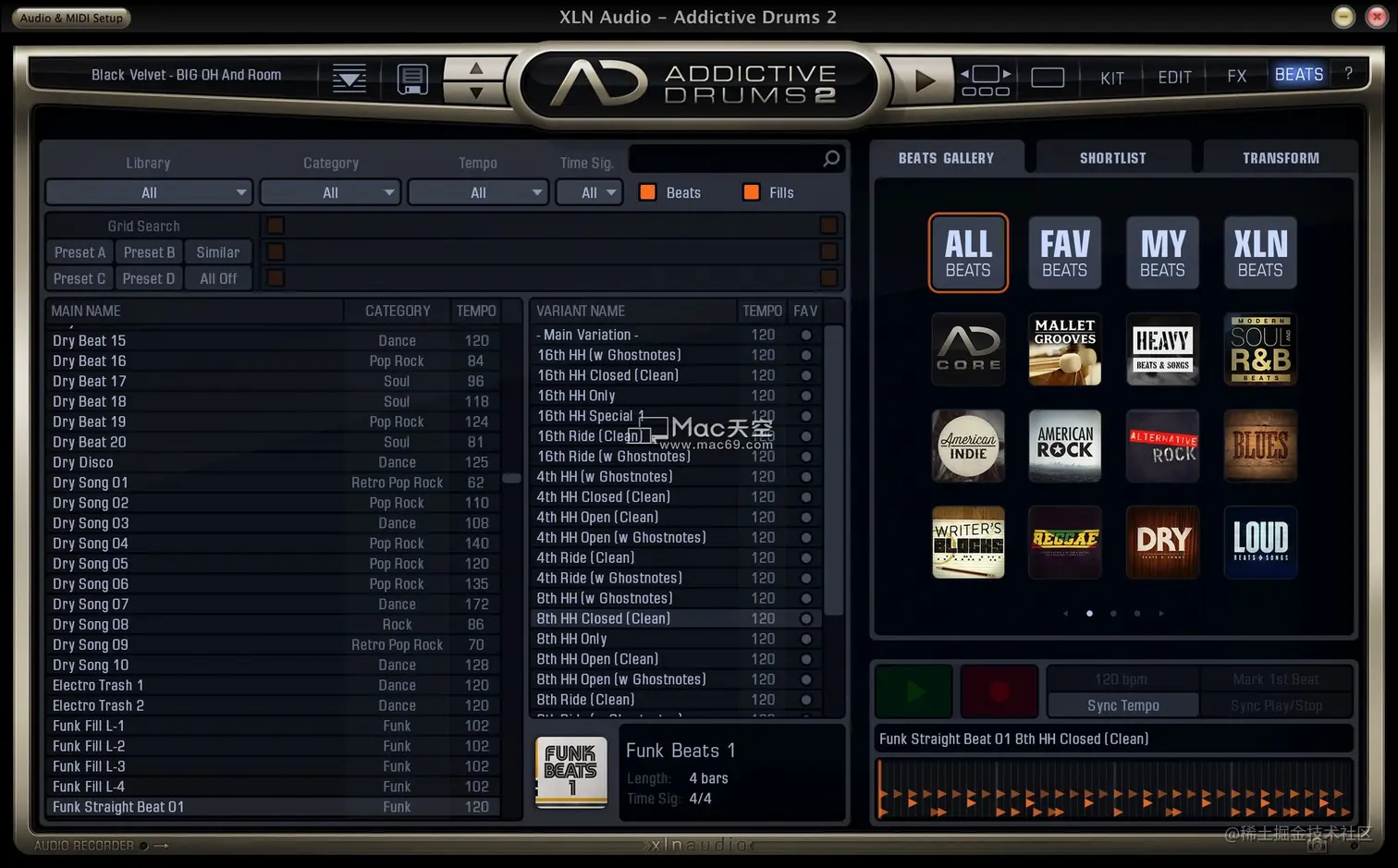Toggle favorite for 8th Ride (Clean)

click(x=806, y=700)
